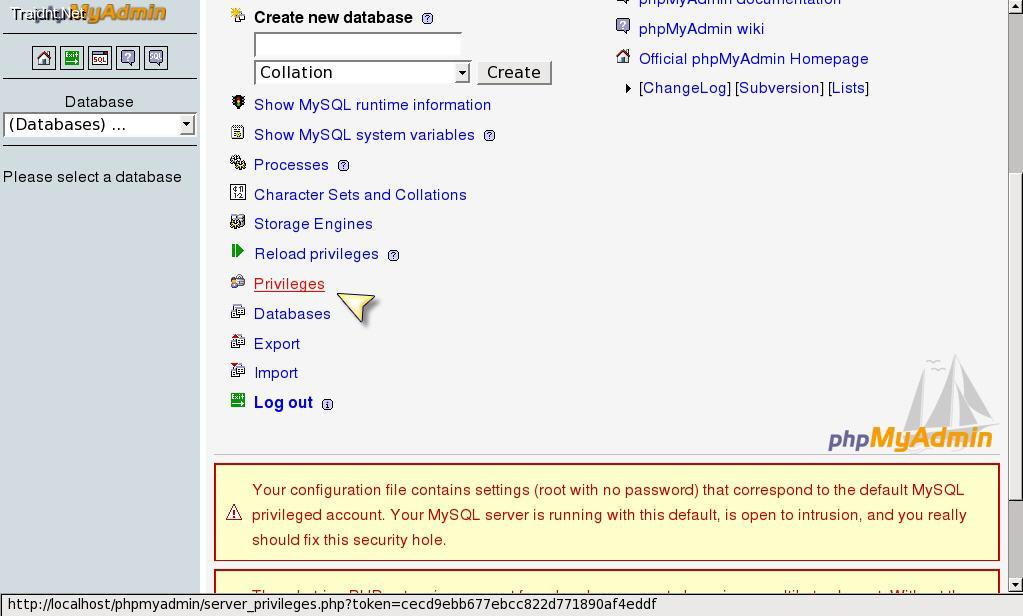The height and width of the screenshot is (616, 1023).
Task: Click the large phpMyAdmin sailboat logo
Action: tap(911, 405)
